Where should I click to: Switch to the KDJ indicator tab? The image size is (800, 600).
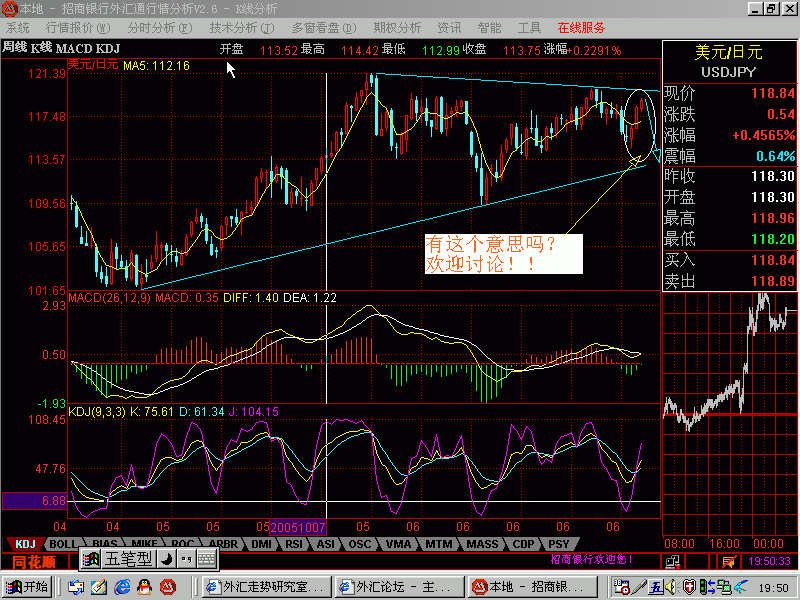24,544
